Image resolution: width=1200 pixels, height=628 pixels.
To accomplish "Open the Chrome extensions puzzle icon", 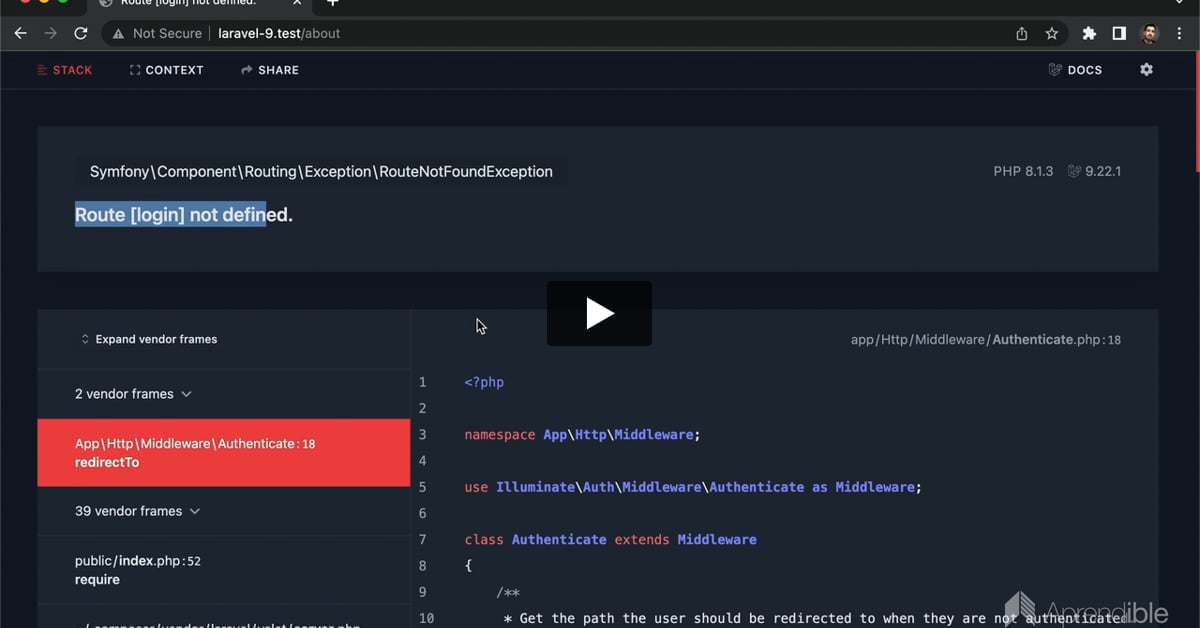I will 1089,33.
